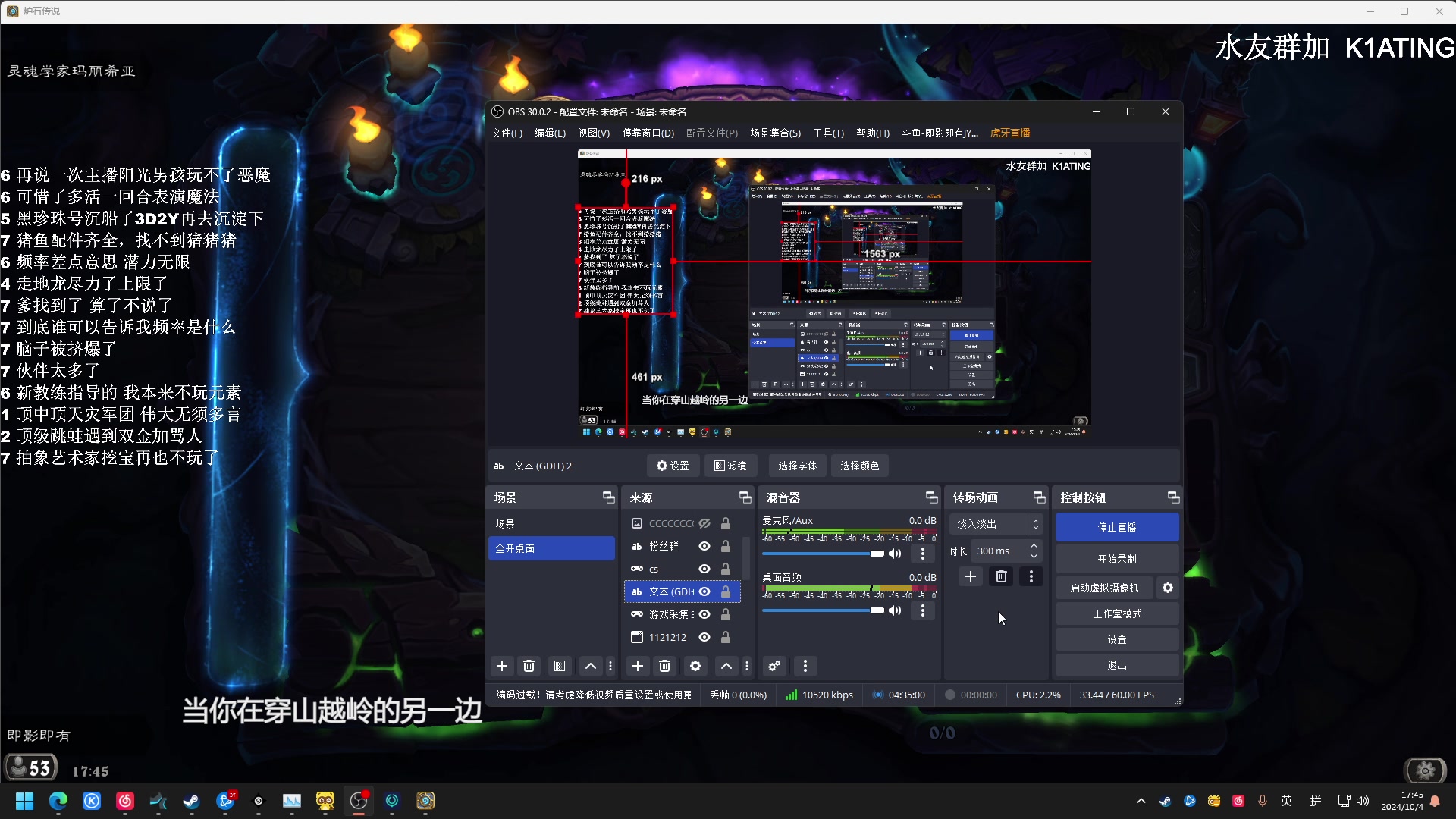Open 桌面音频 three-dot options
Screen dimensions: 1456x819
pos(923,610)
